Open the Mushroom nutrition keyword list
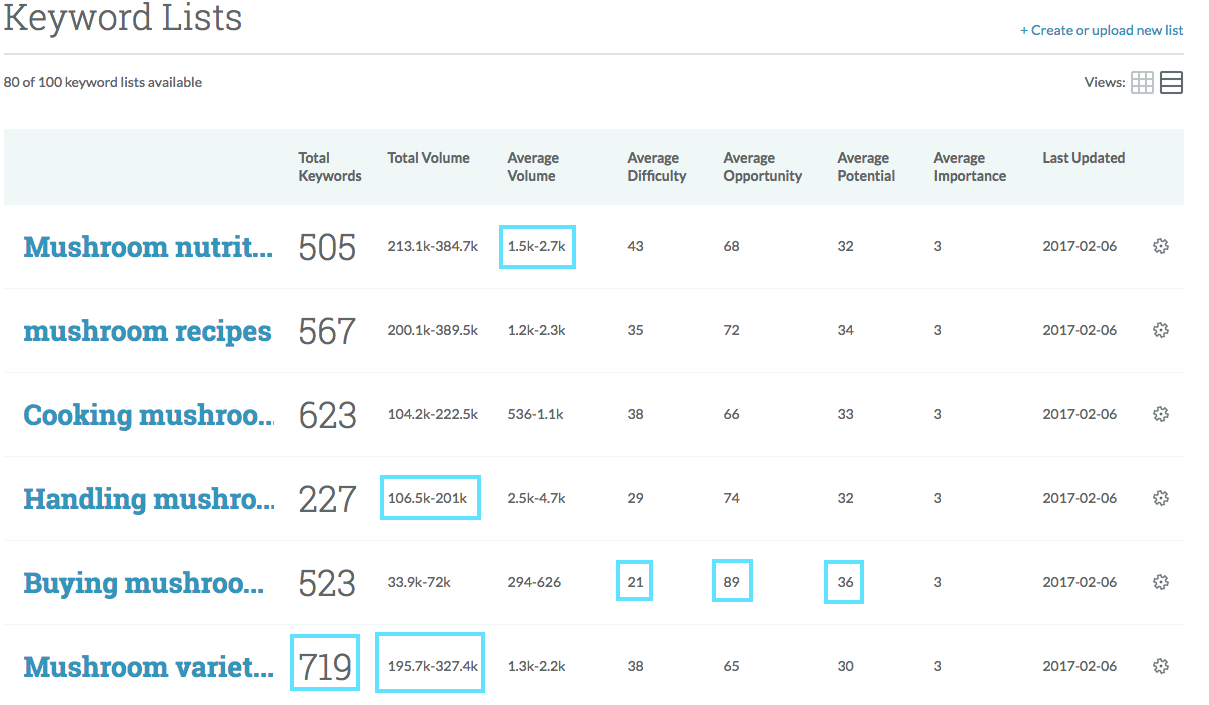The image size is (1209, 705). tap(147, 247)
